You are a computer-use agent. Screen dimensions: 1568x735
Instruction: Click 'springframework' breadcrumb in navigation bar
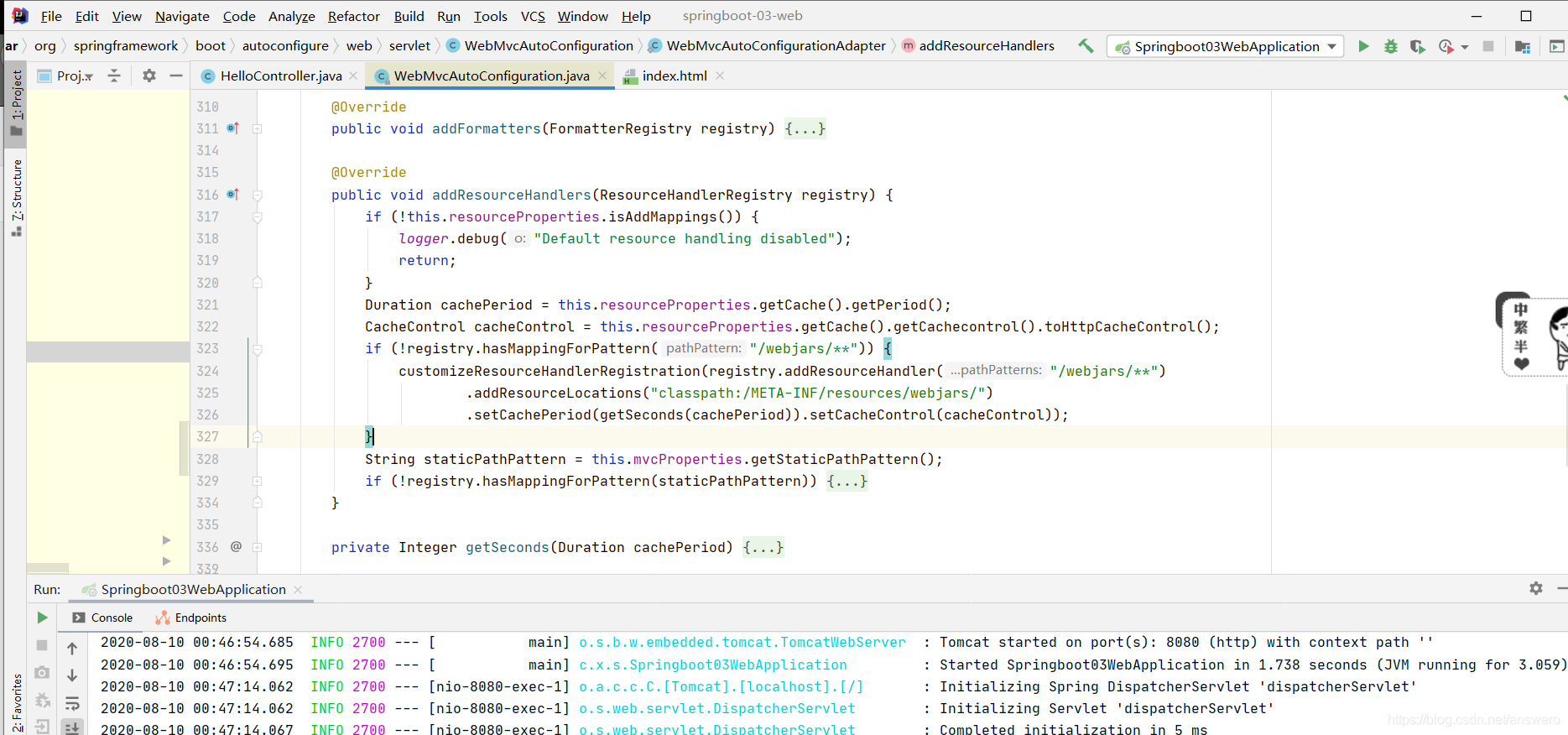pos(126,46)
